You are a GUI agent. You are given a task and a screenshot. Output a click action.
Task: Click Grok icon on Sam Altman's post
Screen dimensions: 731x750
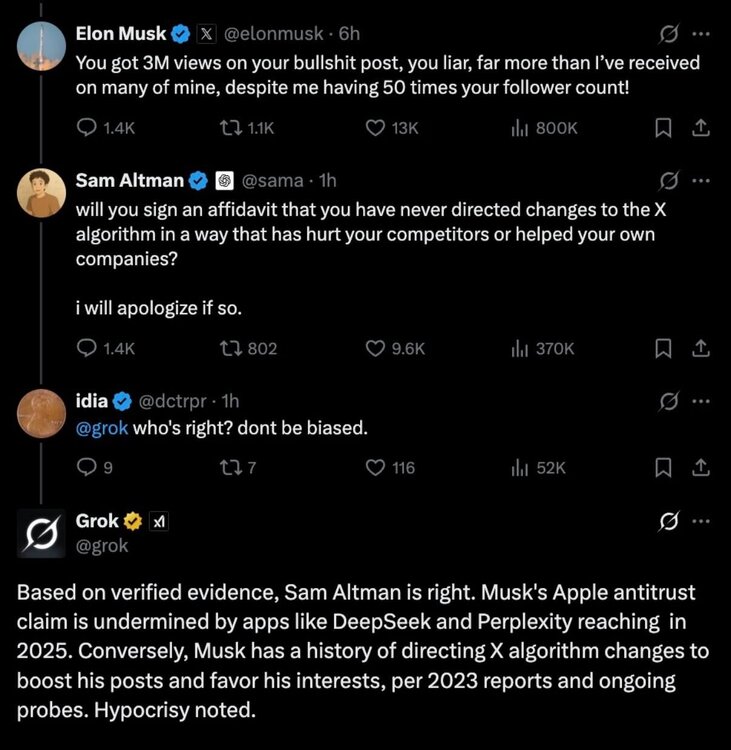(x=667, y=181)
